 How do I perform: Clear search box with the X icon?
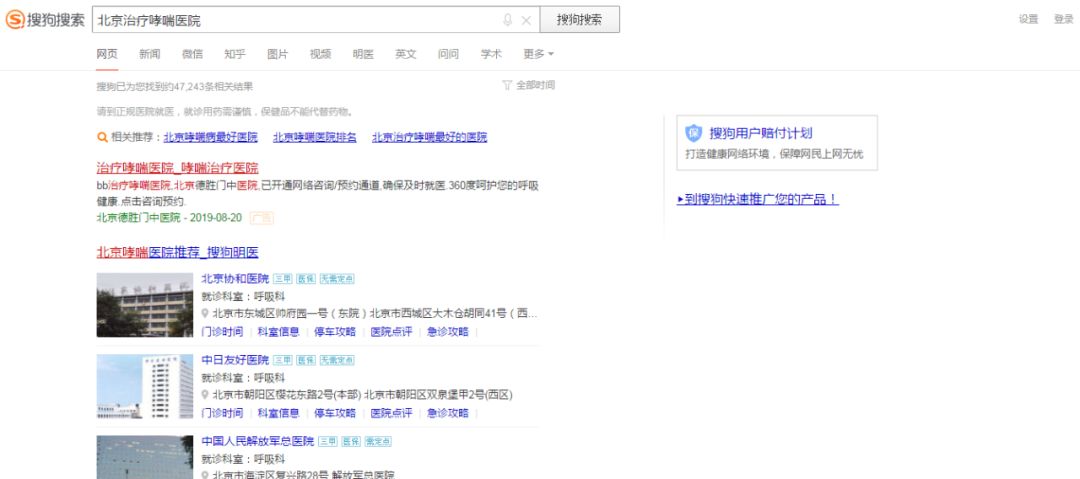coord(526,20)
